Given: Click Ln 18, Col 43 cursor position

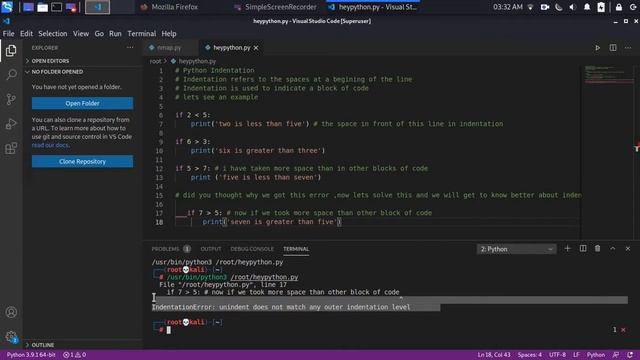Looking at the screenshot, I should tap(494, 355).
